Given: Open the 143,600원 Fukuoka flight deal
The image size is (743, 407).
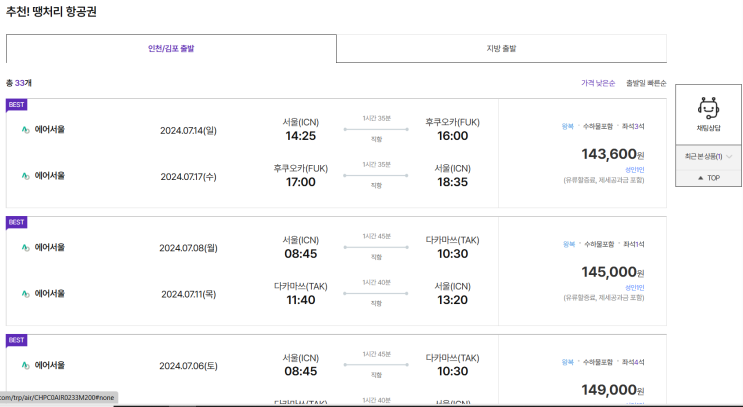Looking at the screenshot, I should pos(612,154).
